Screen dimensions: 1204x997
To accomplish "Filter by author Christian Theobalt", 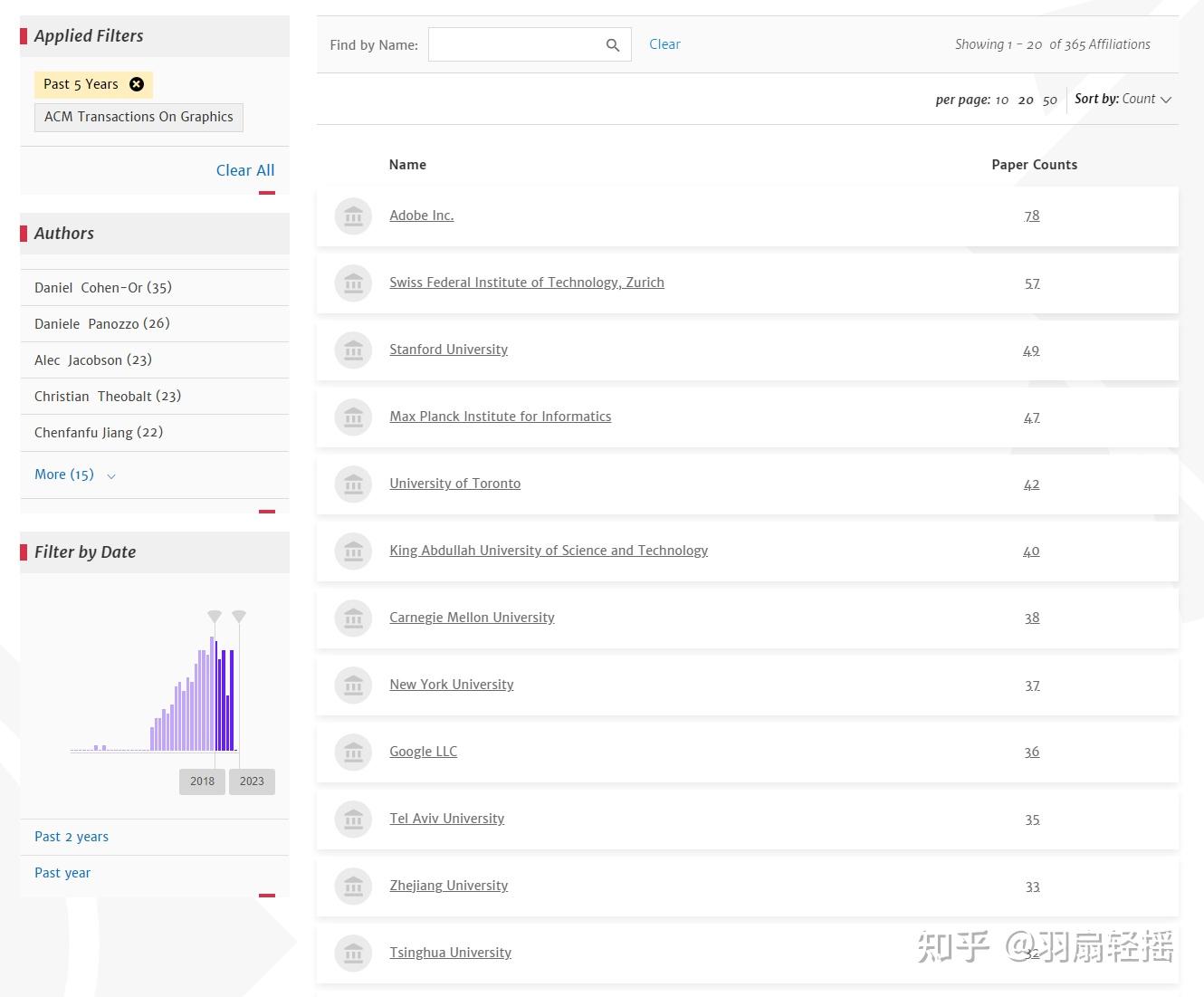I will tap(108, 396).
